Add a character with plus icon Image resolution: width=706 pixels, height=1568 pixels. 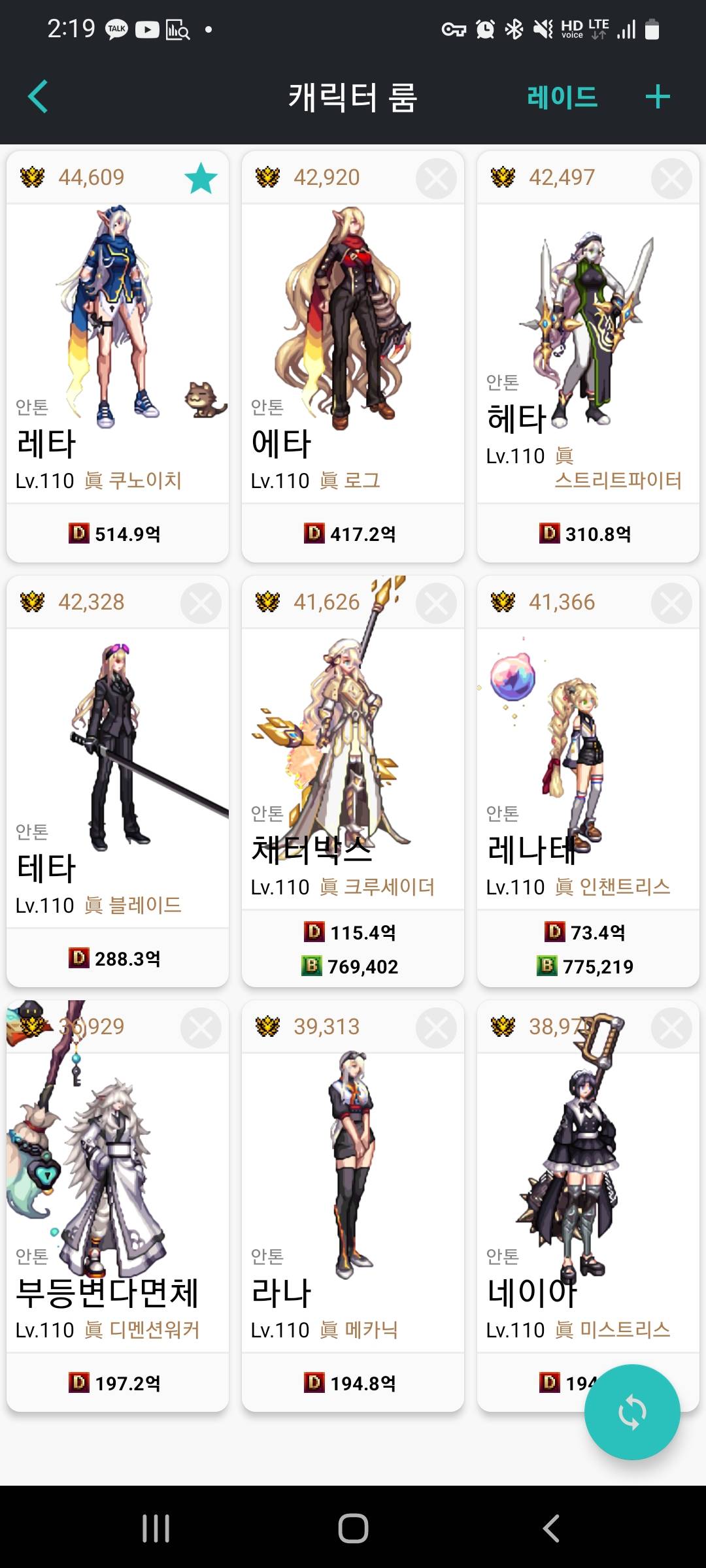click(658, 97)
